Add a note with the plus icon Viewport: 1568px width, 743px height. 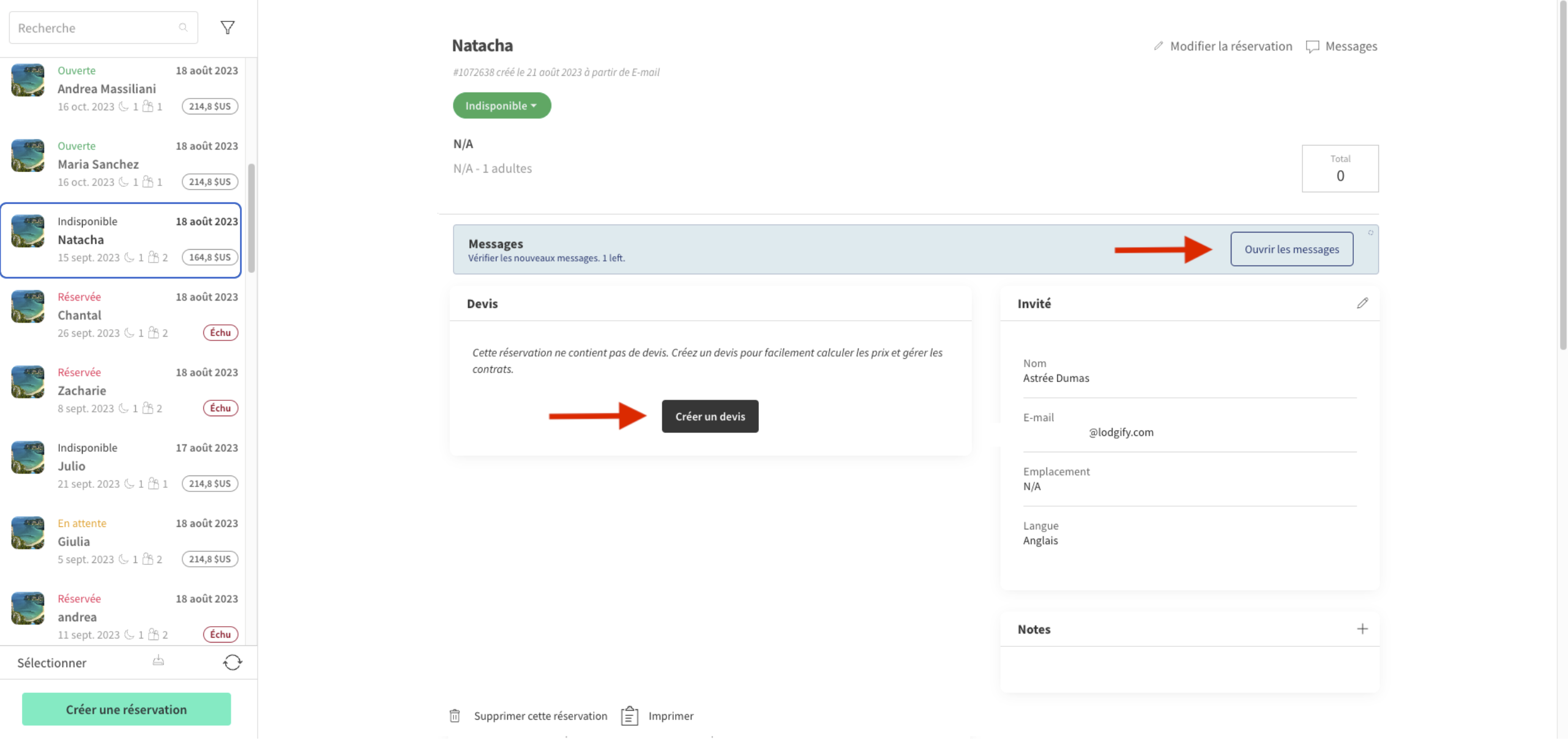point(1363,628)
